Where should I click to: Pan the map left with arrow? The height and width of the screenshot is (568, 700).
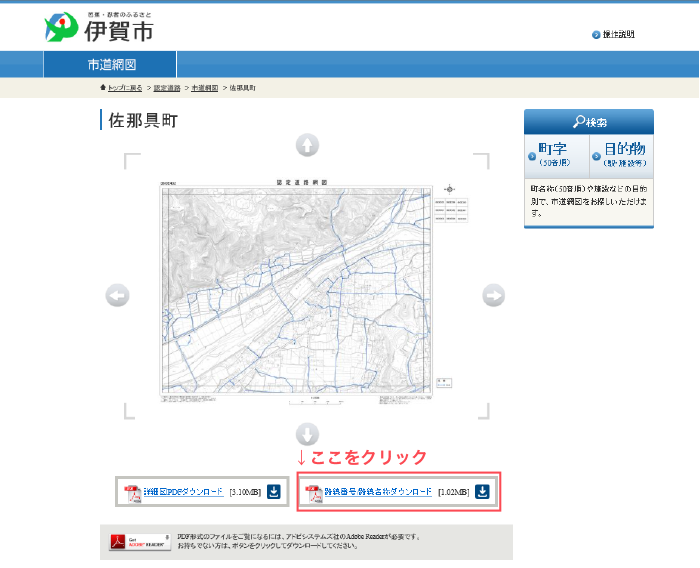tap(117, 295)
